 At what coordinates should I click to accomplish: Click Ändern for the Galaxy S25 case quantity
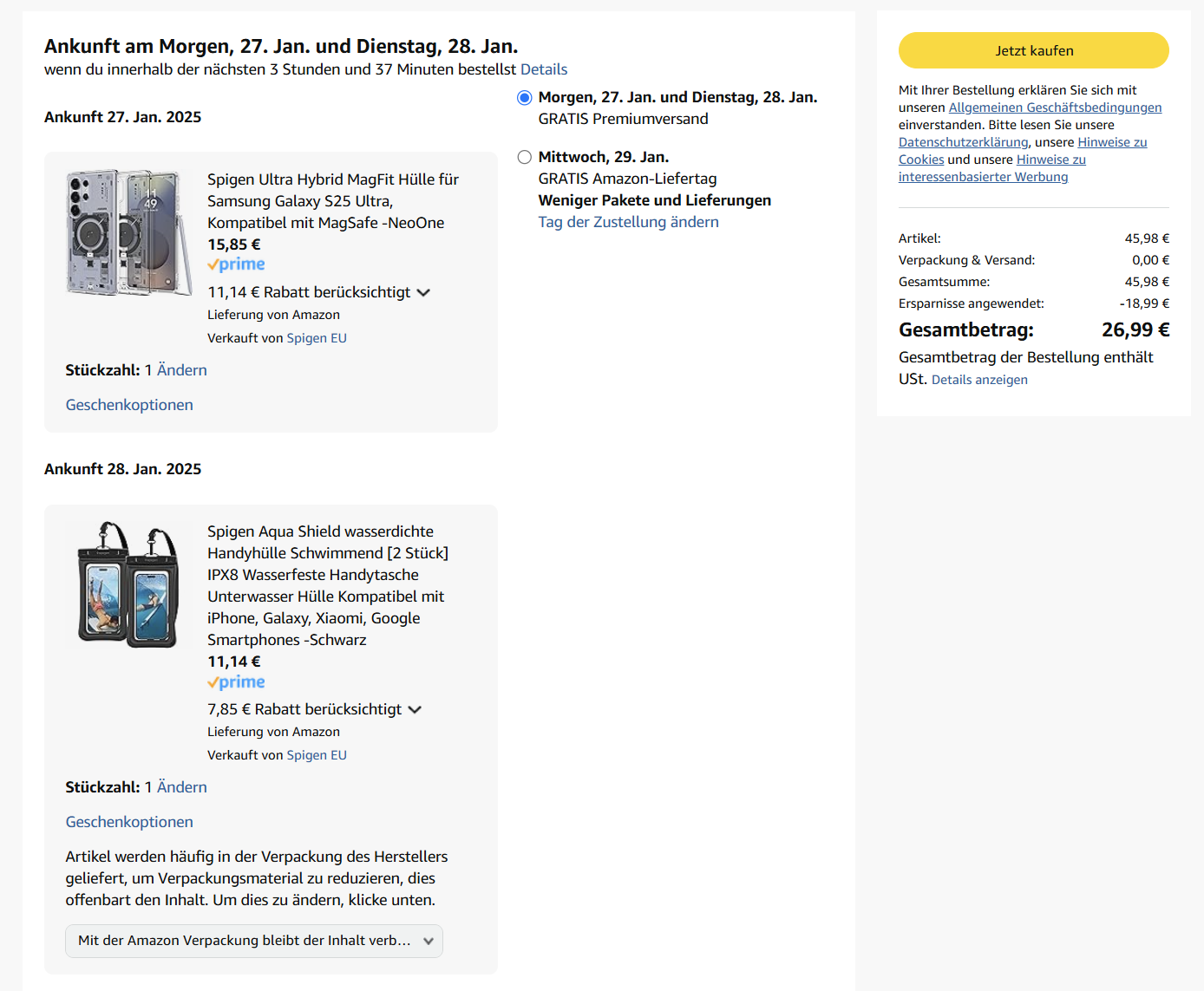point(181,370)
